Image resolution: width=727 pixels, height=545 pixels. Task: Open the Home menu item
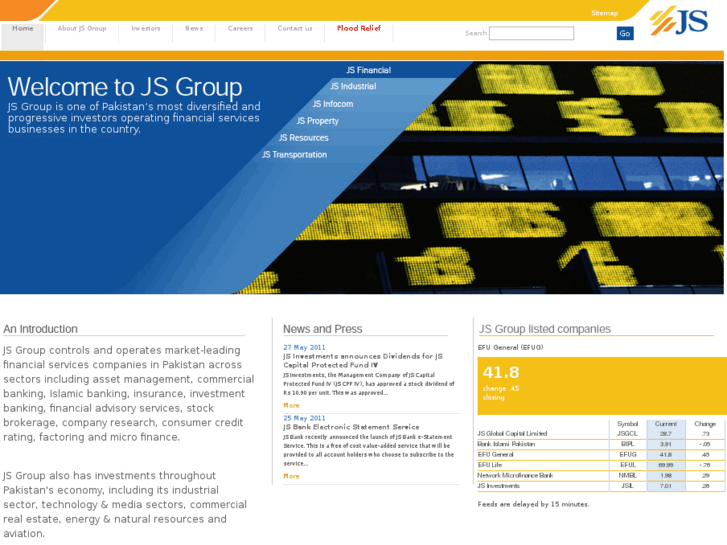point(23,28)
